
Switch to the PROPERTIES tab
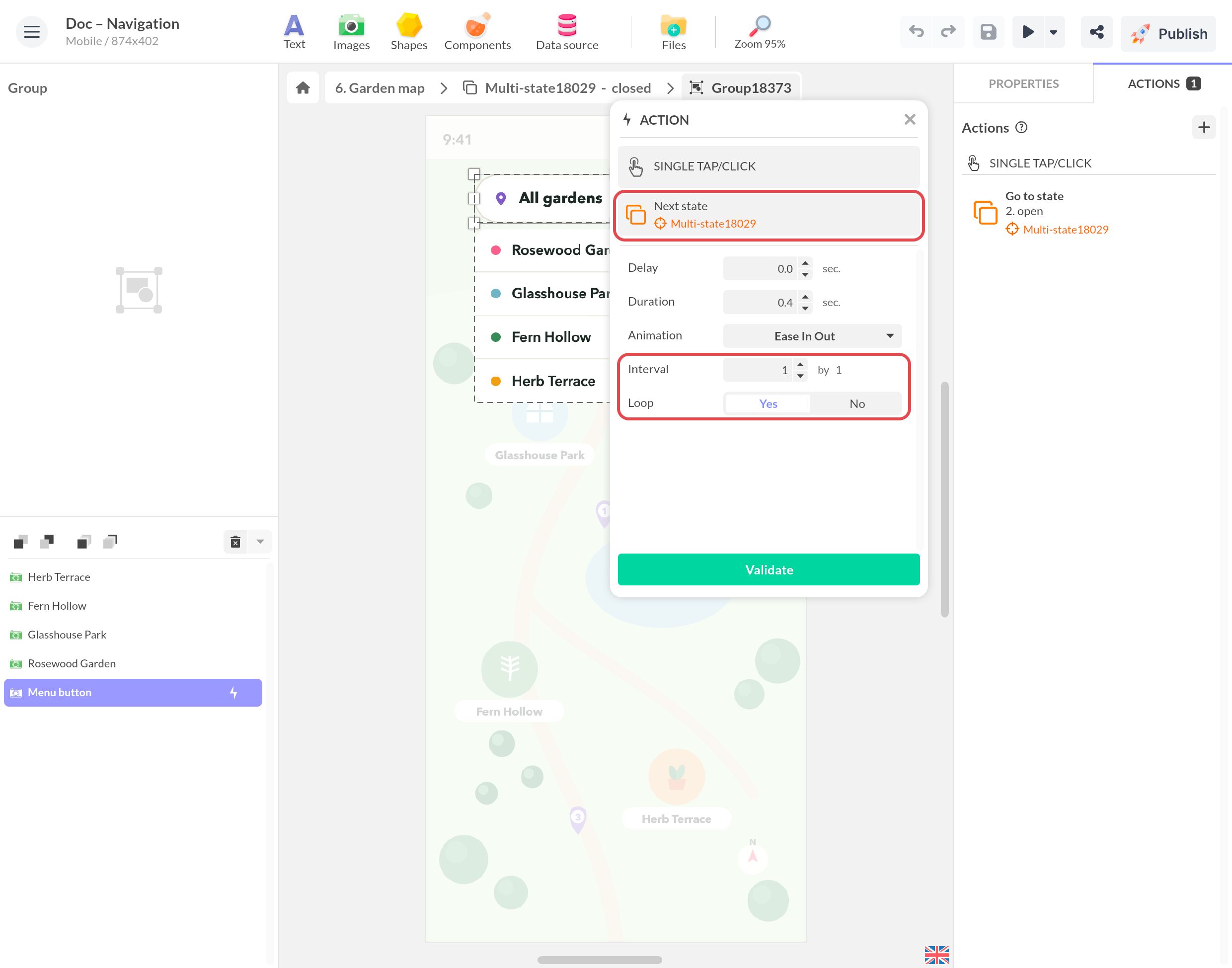[1023, 84]
